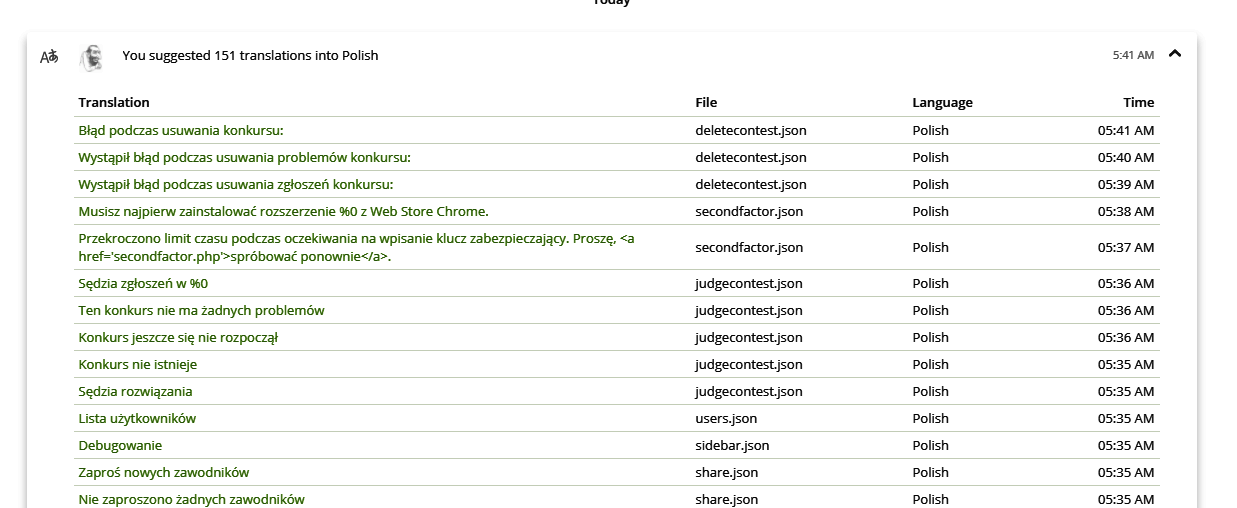The height and width of the screenshot is (508, 1237).
Task: Click Polish in the 'Debugowanie' row
Action: tap(930, 445)
